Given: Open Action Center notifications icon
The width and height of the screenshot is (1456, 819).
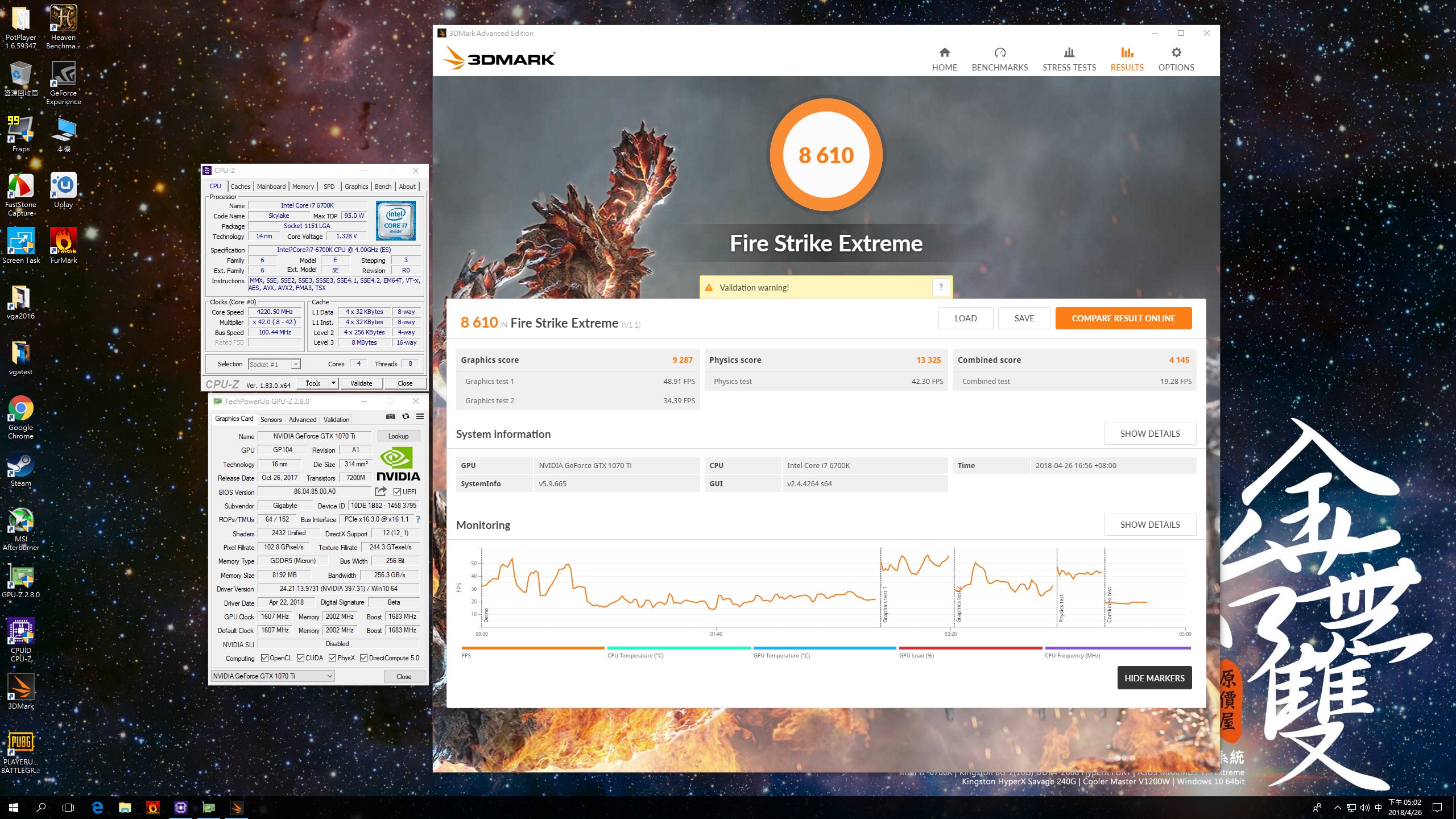Looking at the screenshot, I should tap(1437, 808).
